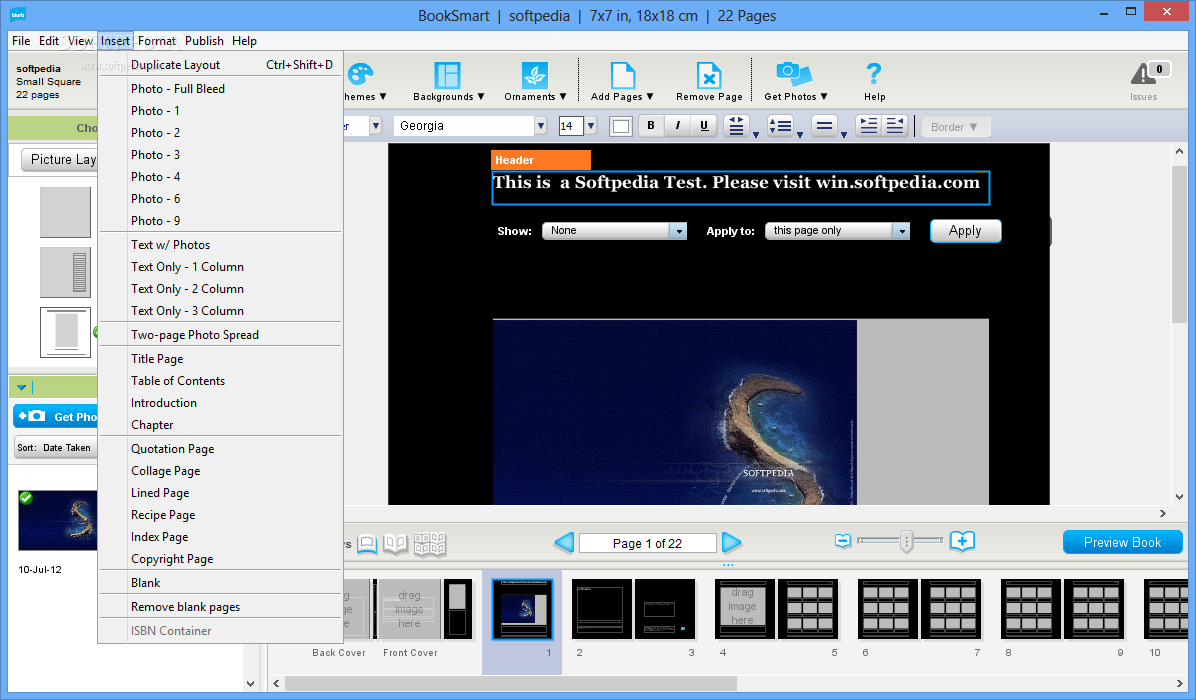Insert Blank page

[220, 583]
